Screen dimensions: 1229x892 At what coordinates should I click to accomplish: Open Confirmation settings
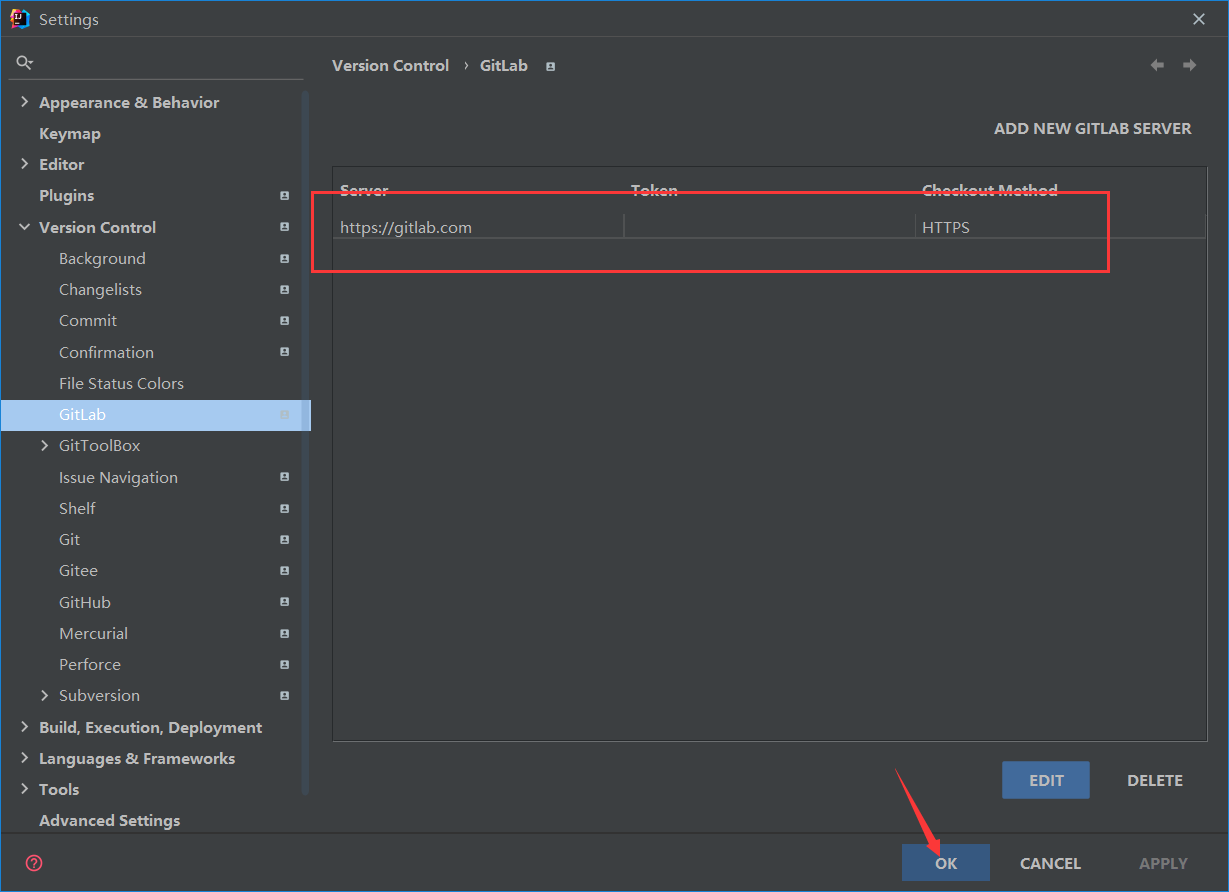click(x=106, y=352)
